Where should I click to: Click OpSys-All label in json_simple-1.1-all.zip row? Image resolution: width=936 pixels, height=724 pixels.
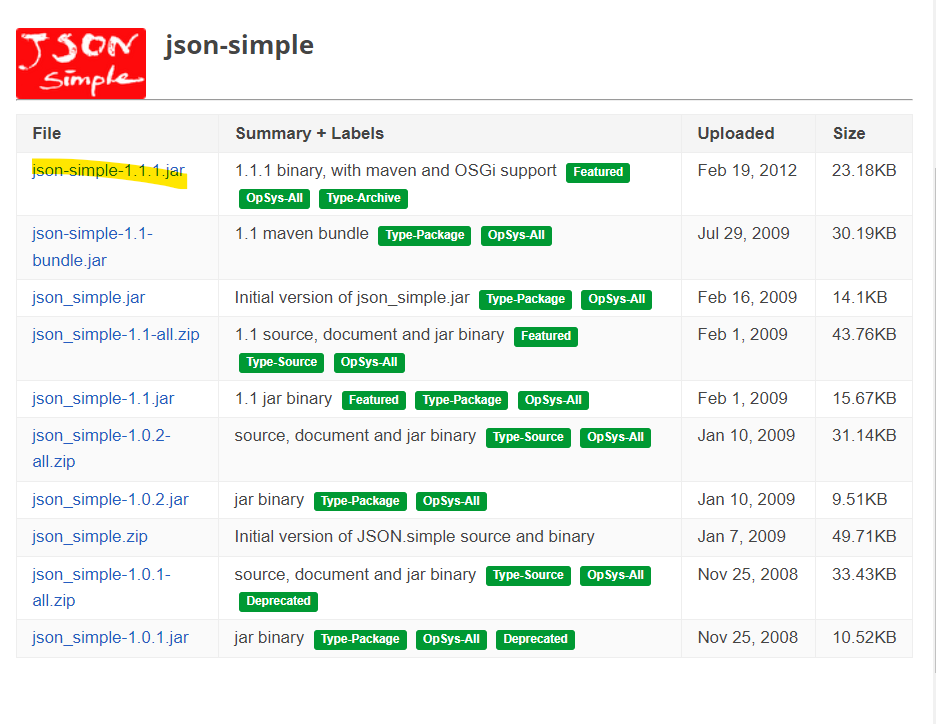click(368, 362)
